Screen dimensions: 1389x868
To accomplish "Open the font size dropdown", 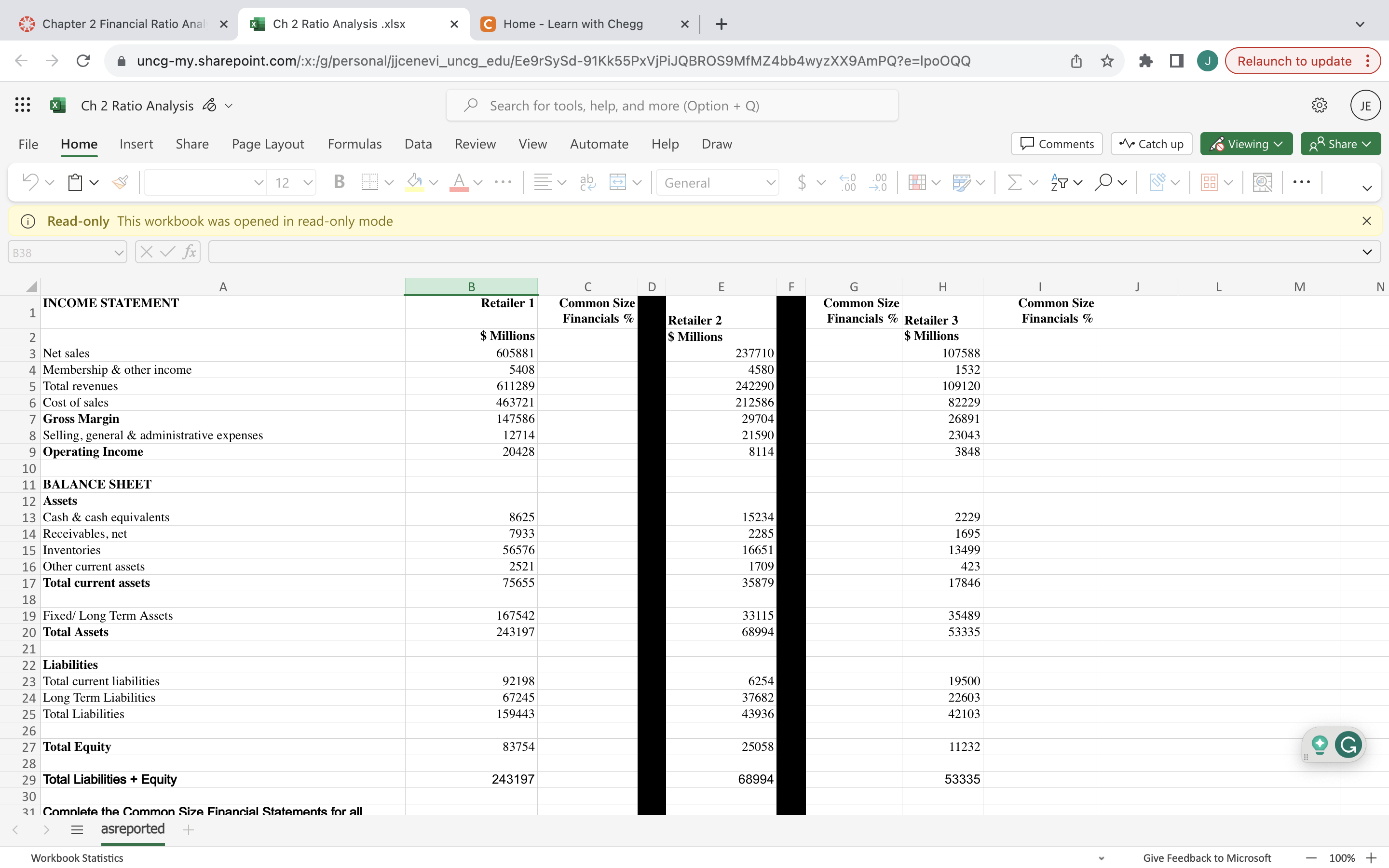I will [x=308, y=183].
